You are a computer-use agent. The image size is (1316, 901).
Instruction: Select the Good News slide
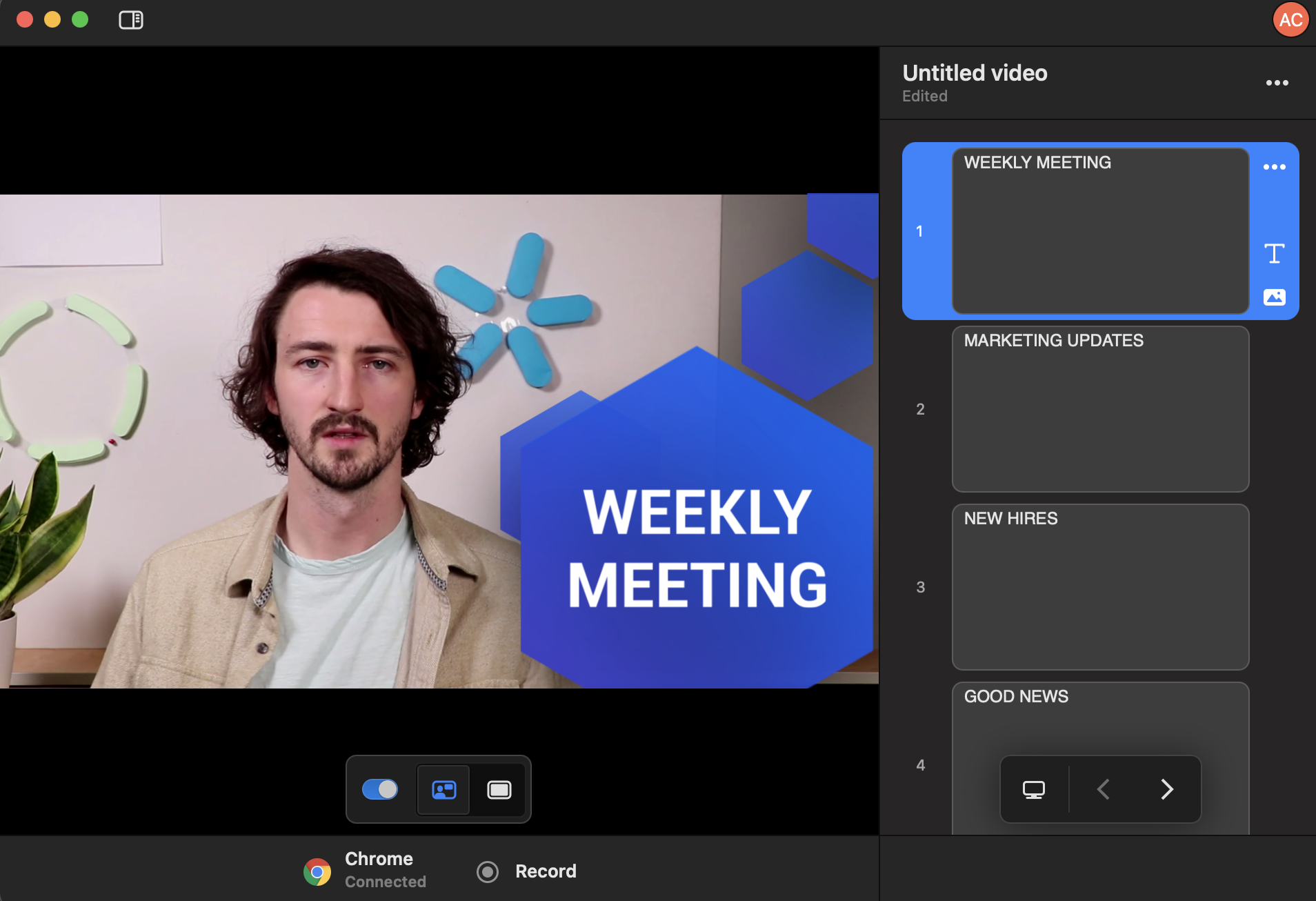pyautogui.click(x=1099, y=717)
